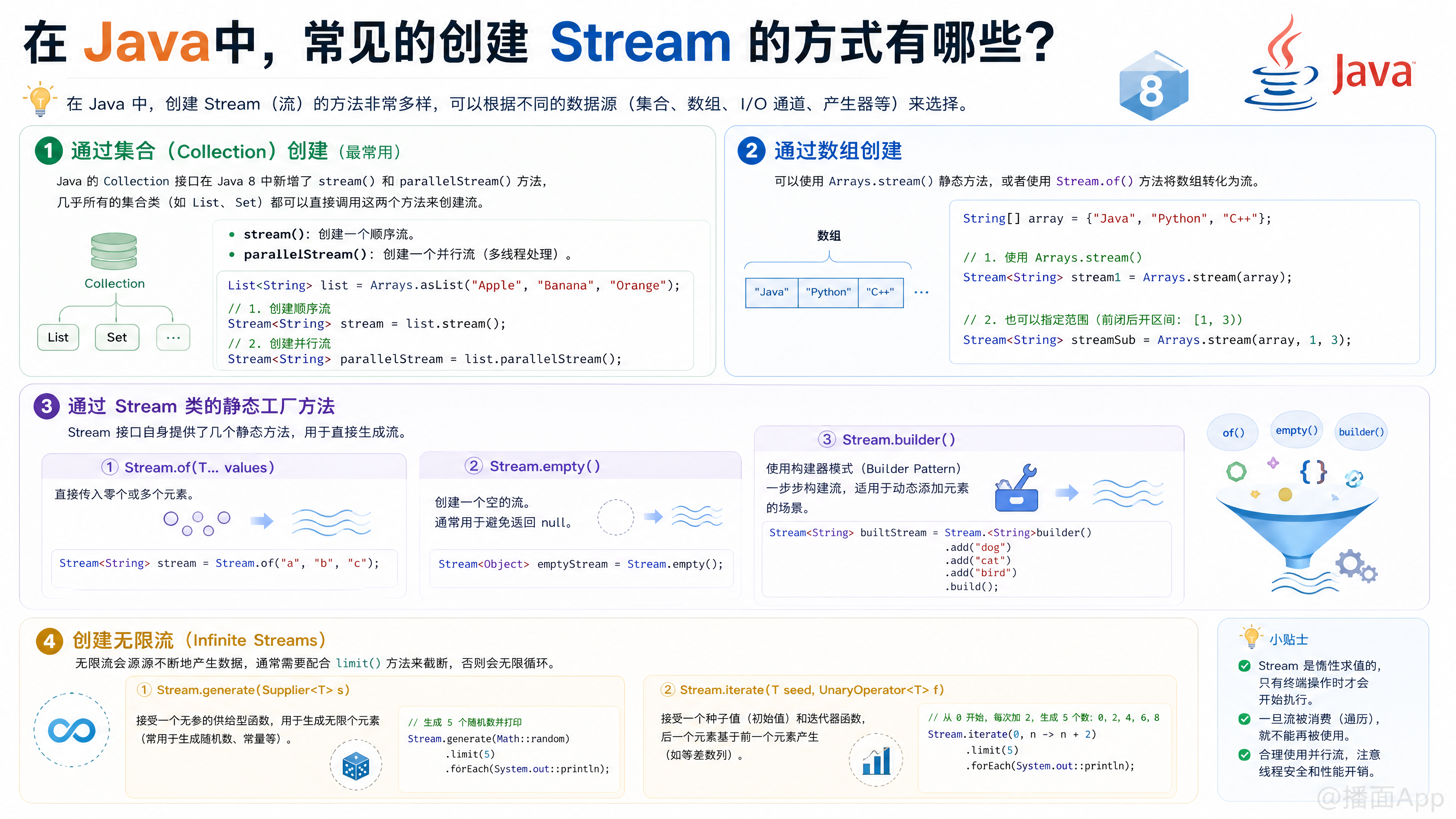Click the '.build();' code line
The width and height of the screenshot is (1456, 819).
pyautogui.click(x=971, y=587)
